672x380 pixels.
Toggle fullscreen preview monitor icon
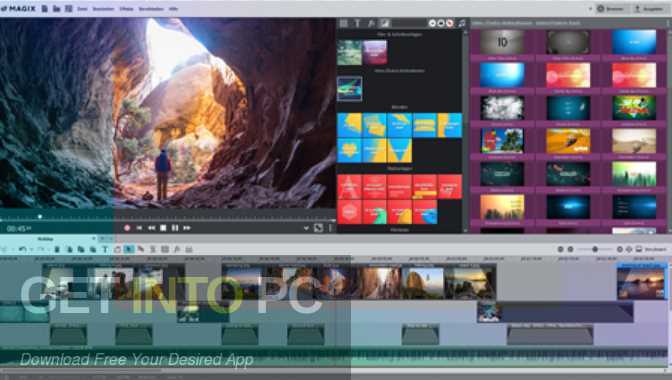coord(318,228)
